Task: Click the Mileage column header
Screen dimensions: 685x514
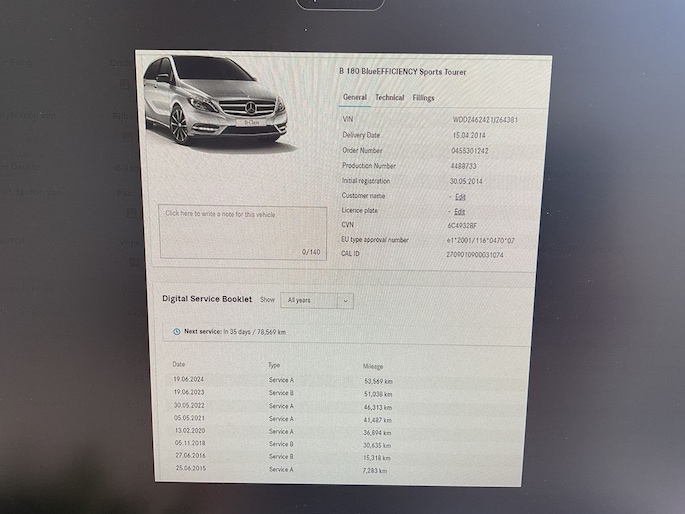Action: tap(372, 367)
